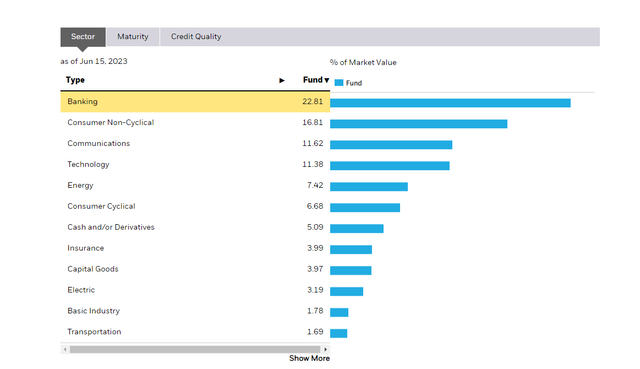Click the Basic Industry chart bar

click(x=339, y=312)
